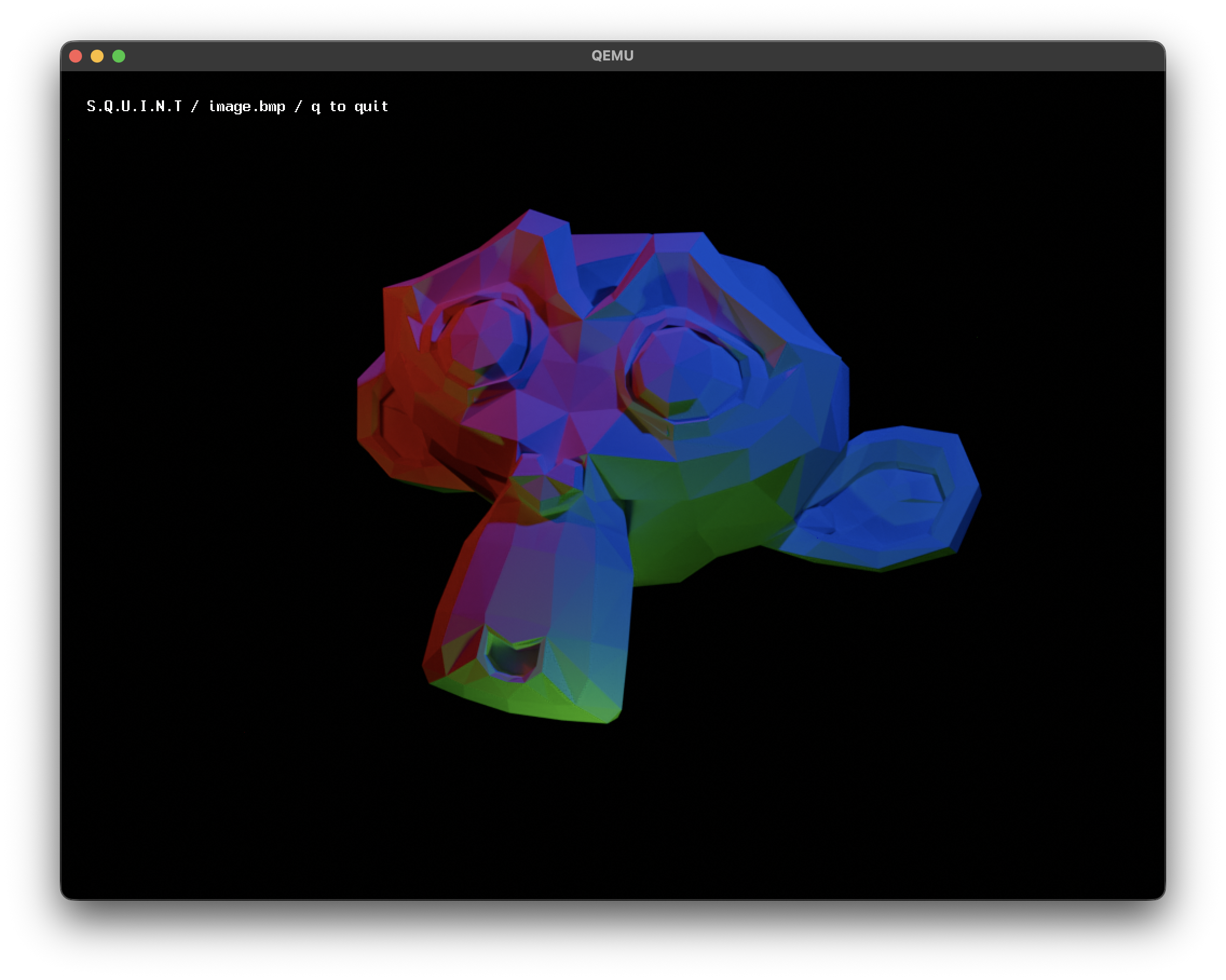Maximize the QEMU window with green button
This screenshot has height=980, width=1226.
[x=119, y=56]
